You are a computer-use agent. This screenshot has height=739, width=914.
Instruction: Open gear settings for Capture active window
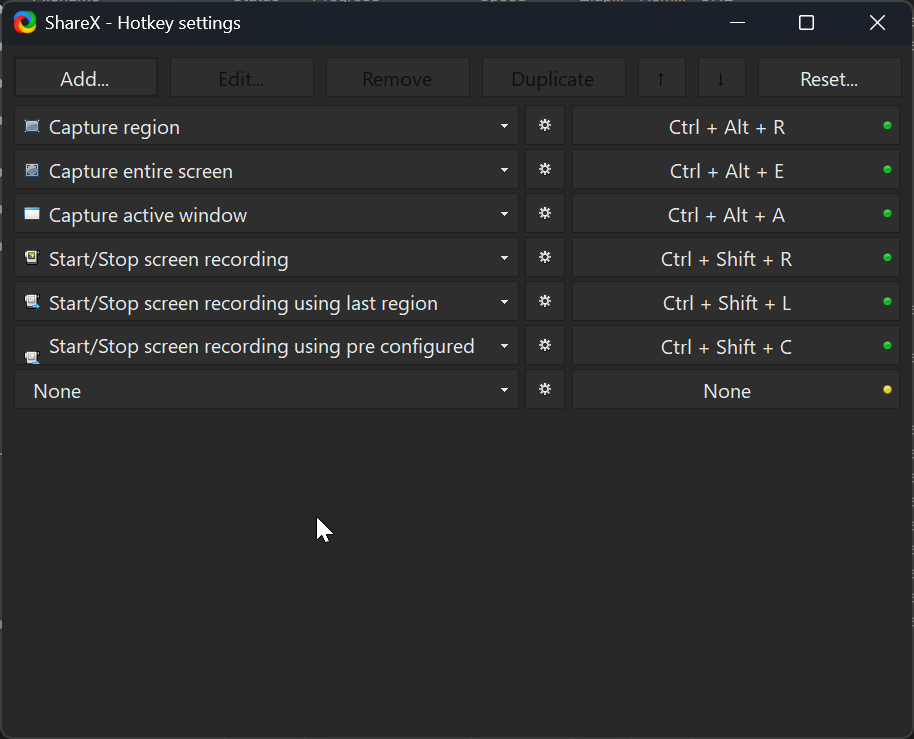pos(545,214)
